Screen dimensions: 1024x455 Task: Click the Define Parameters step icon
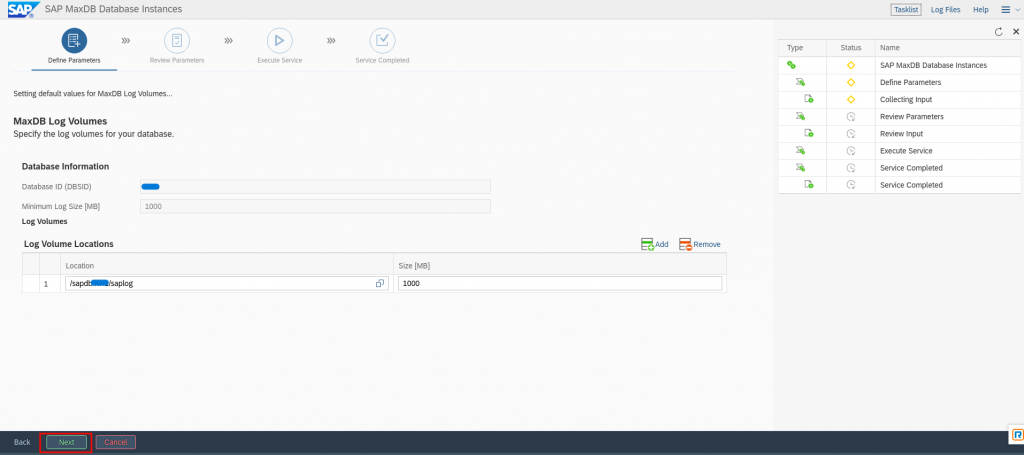(74, 40)
